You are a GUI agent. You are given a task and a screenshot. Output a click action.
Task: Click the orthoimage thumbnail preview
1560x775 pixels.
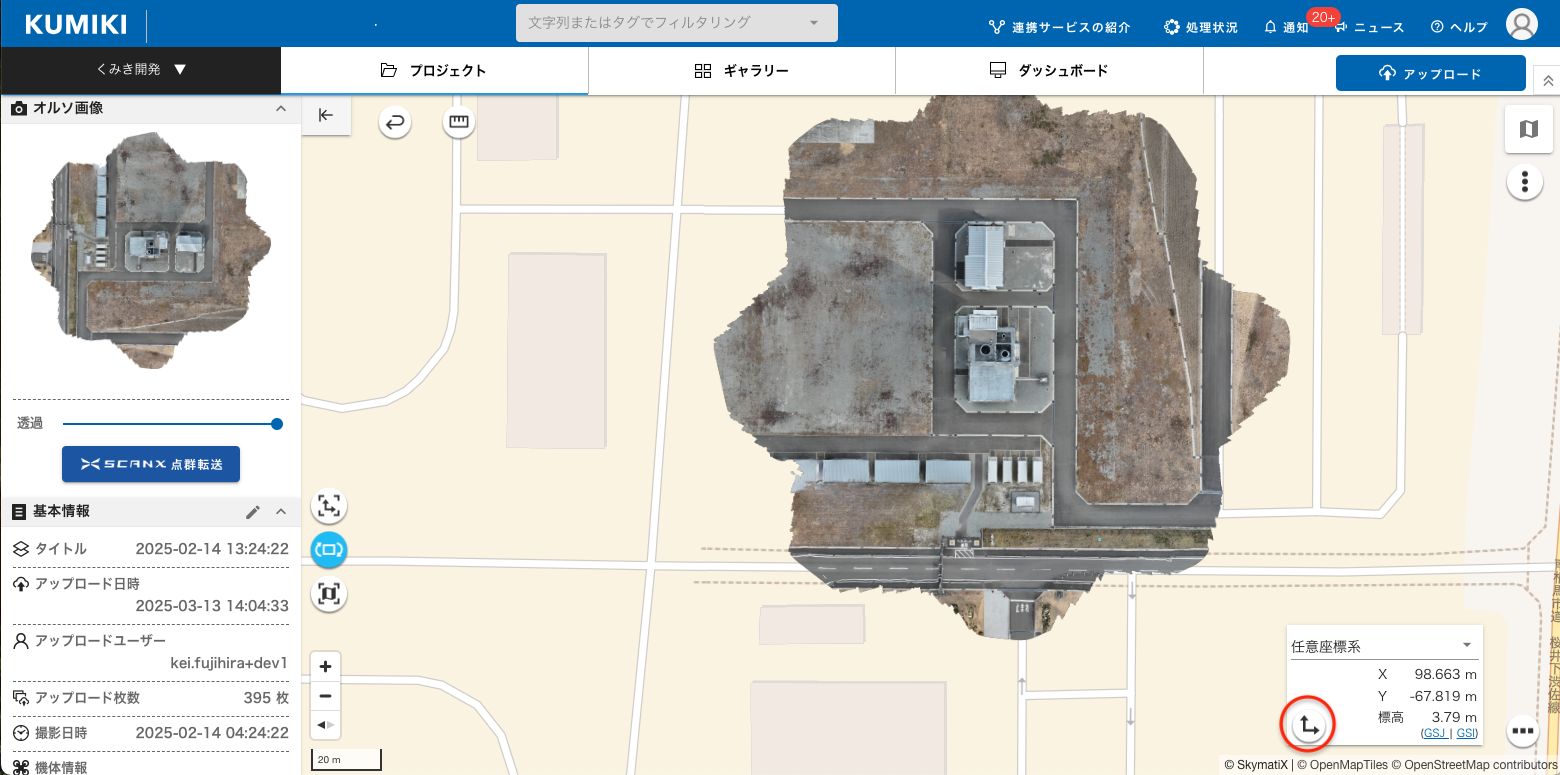(150, 250)
